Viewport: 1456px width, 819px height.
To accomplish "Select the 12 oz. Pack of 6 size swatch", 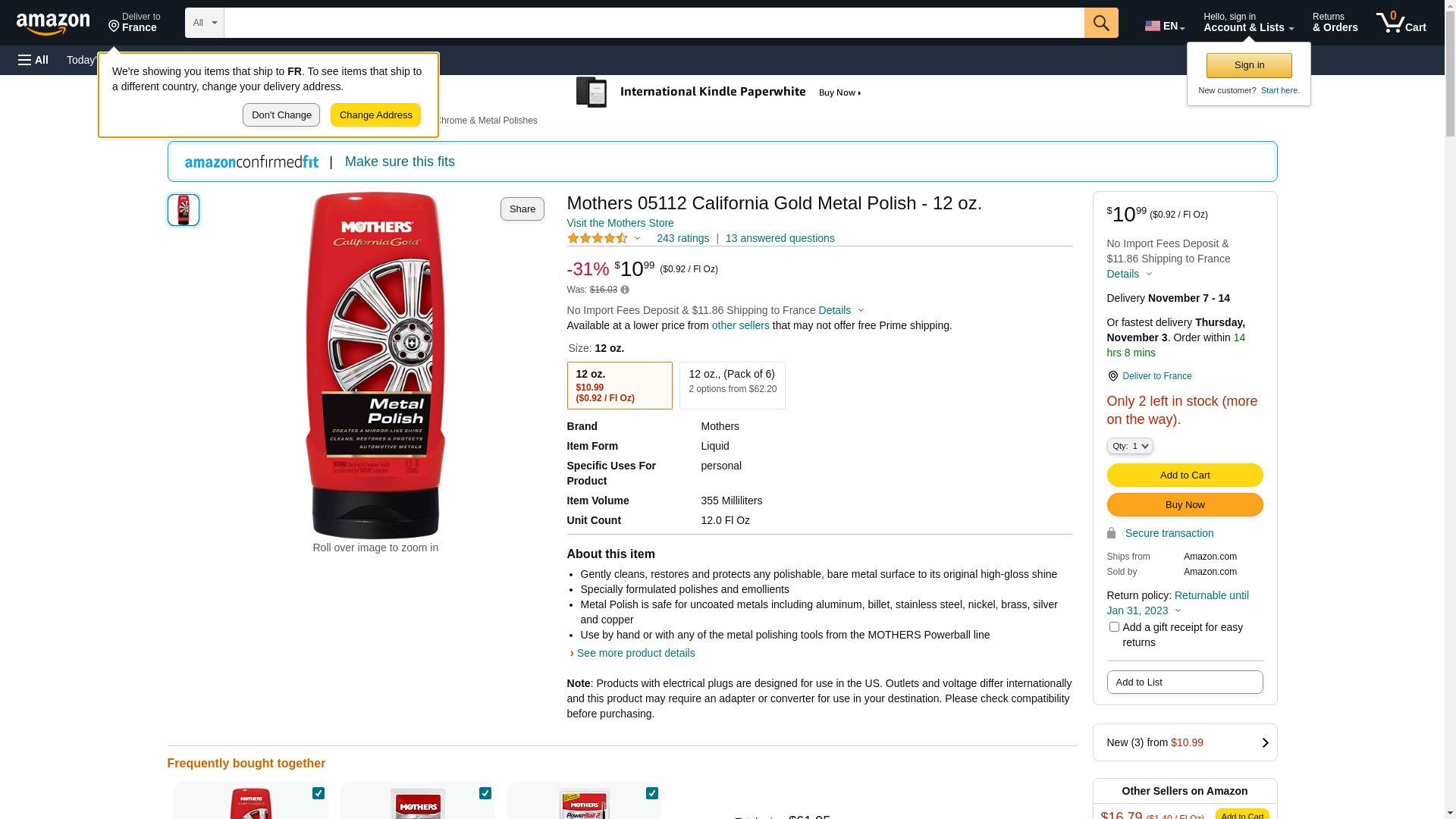I will tap(732, 385).
